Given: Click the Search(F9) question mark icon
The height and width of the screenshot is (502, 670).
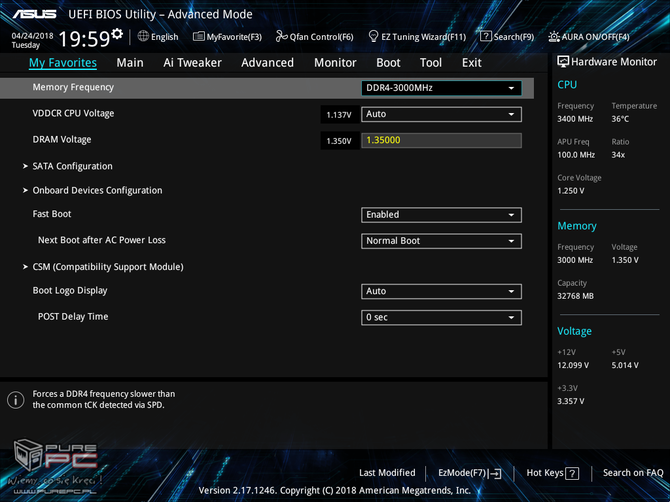Looking at the screenshot, I should coord(486,36).
